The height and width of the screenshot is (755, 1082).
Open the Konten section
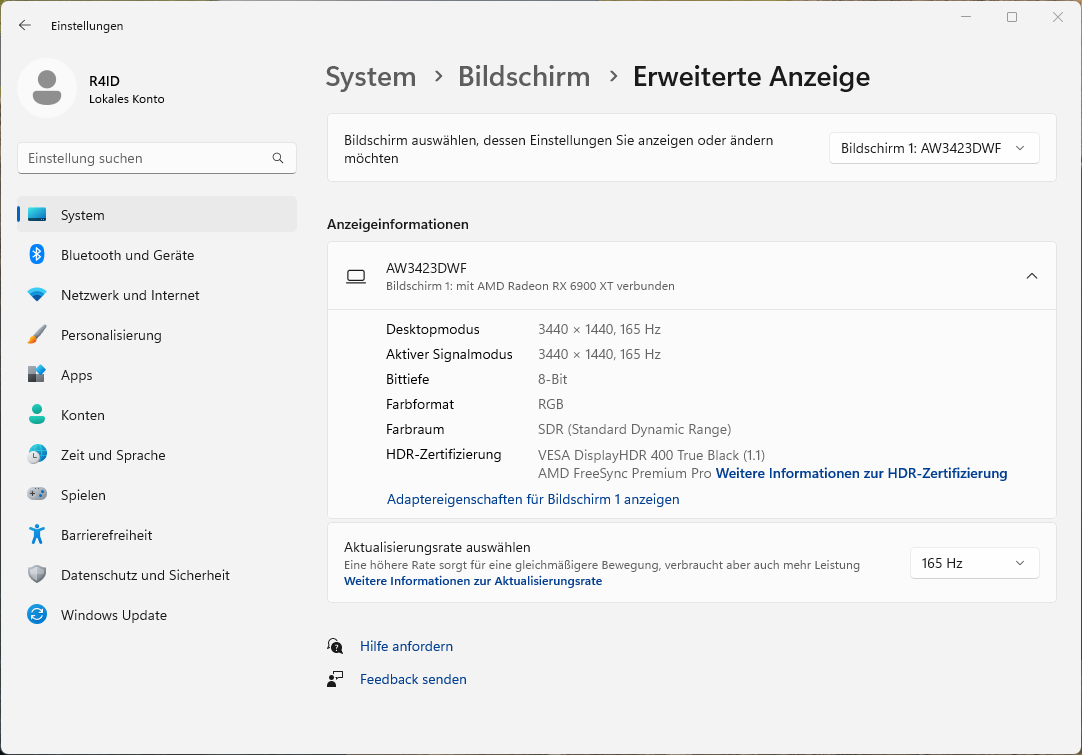(x=82, y=415)
